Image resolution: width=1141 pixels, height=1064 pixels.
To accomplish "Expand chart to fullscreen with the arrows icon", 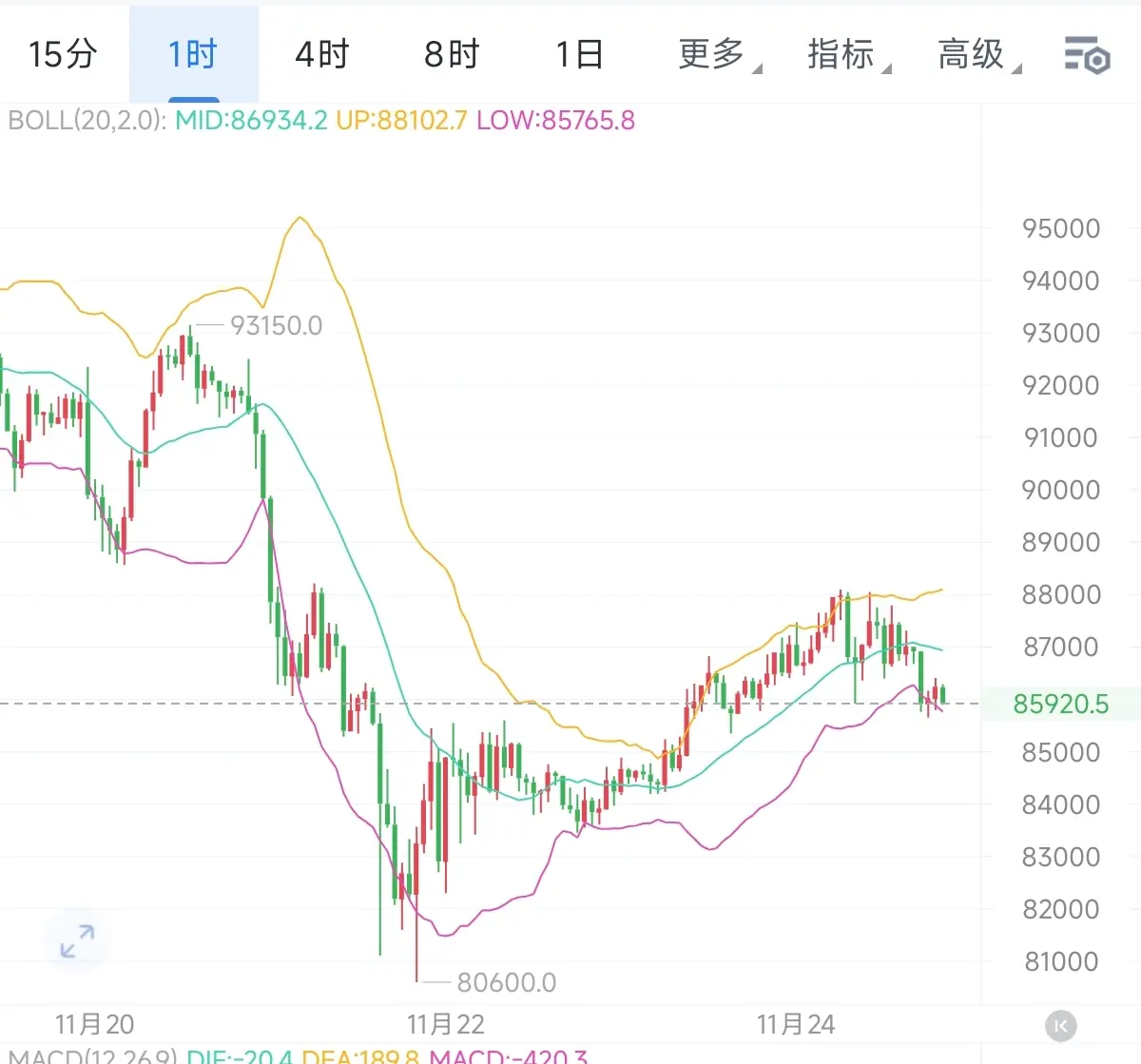I will tap(77, 941).
